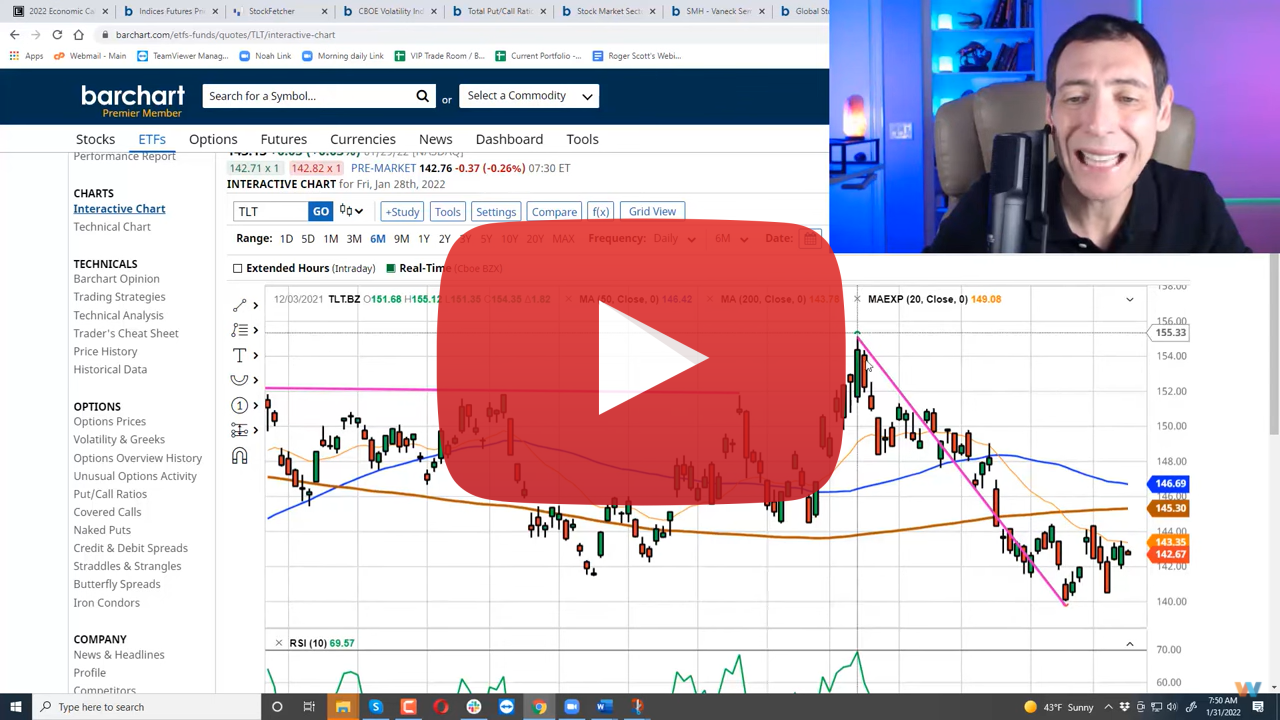Go to the browser home page

(79, 34)
